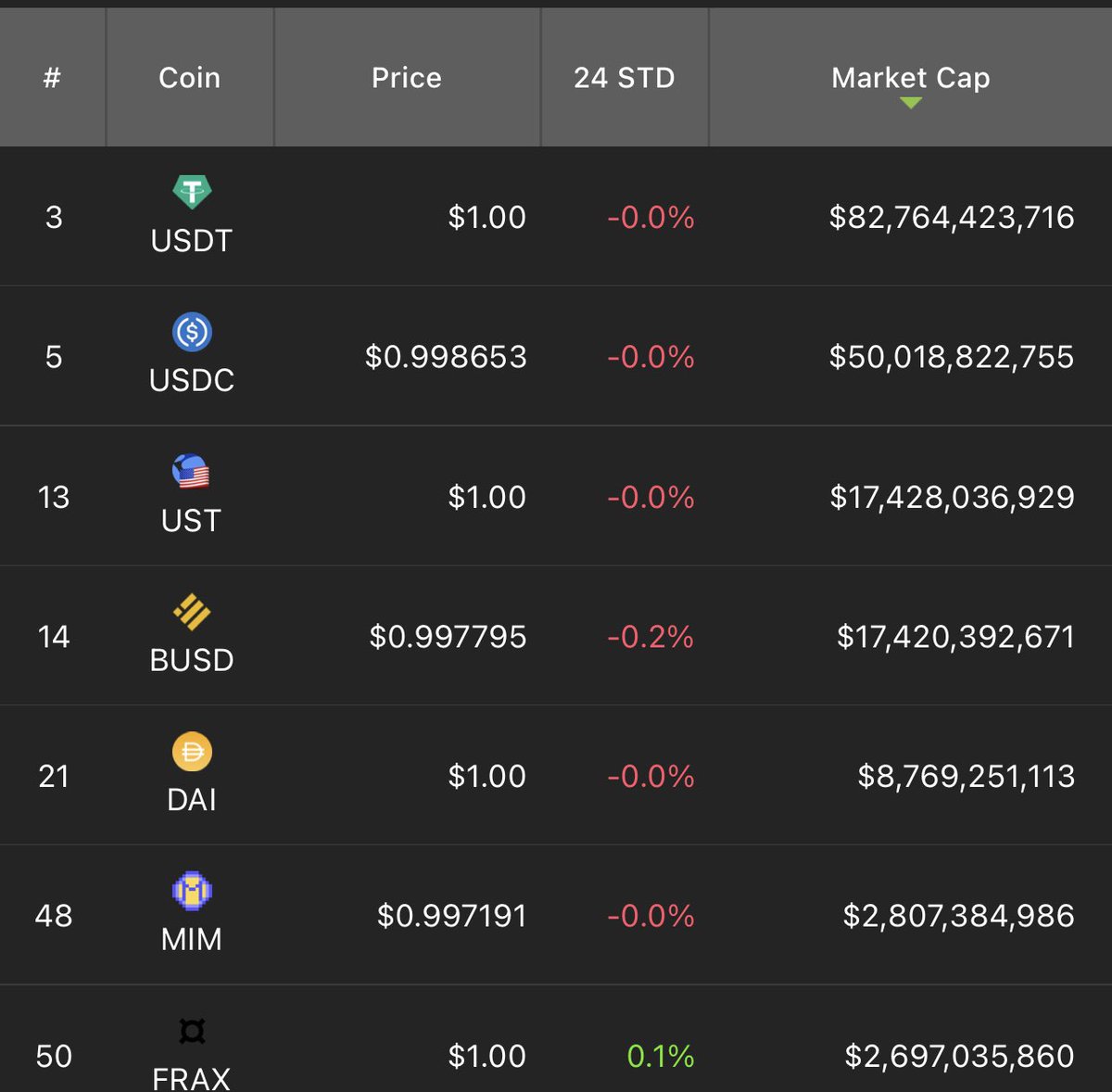Open the MIM row rank number 48
The width and height of the screenshot is (1112, 1092).
tap(54, 916)
